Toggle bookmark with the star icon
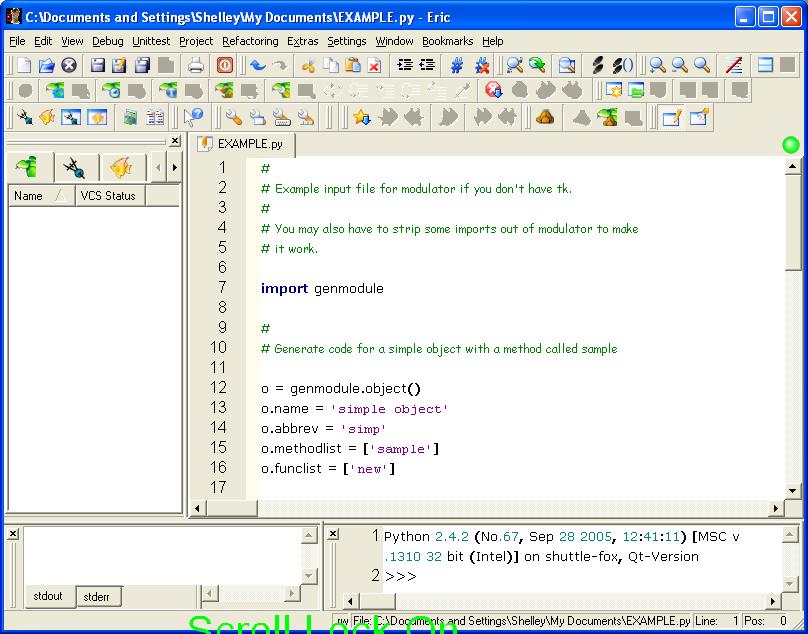Image resolution: width=808 pixels, height=634 pixels. tap(362, 118)
